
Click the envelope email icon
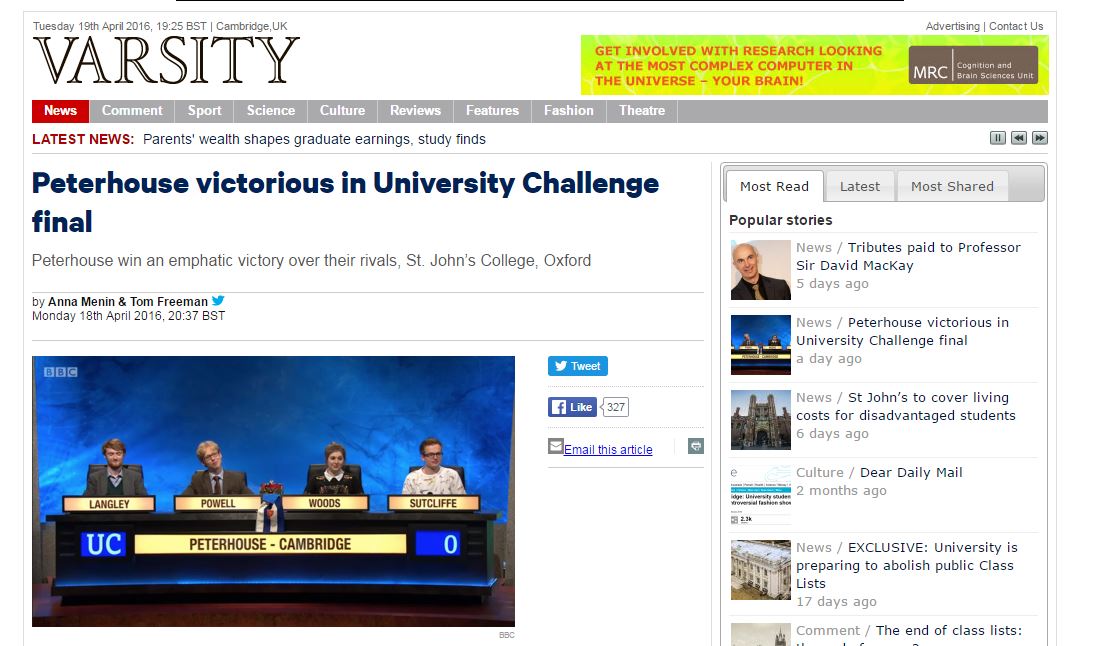click(556, 446)
